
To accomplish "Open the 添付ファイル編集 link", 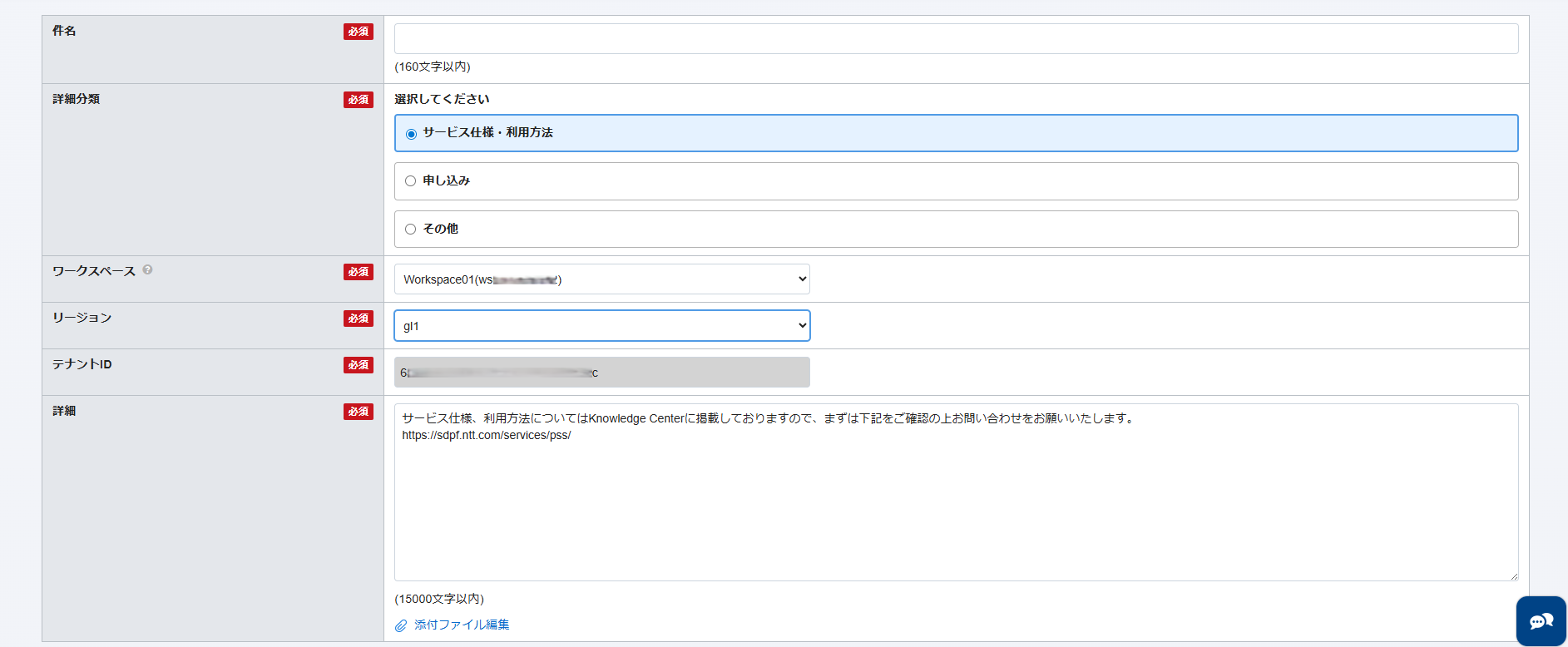I will coord(462,625).
